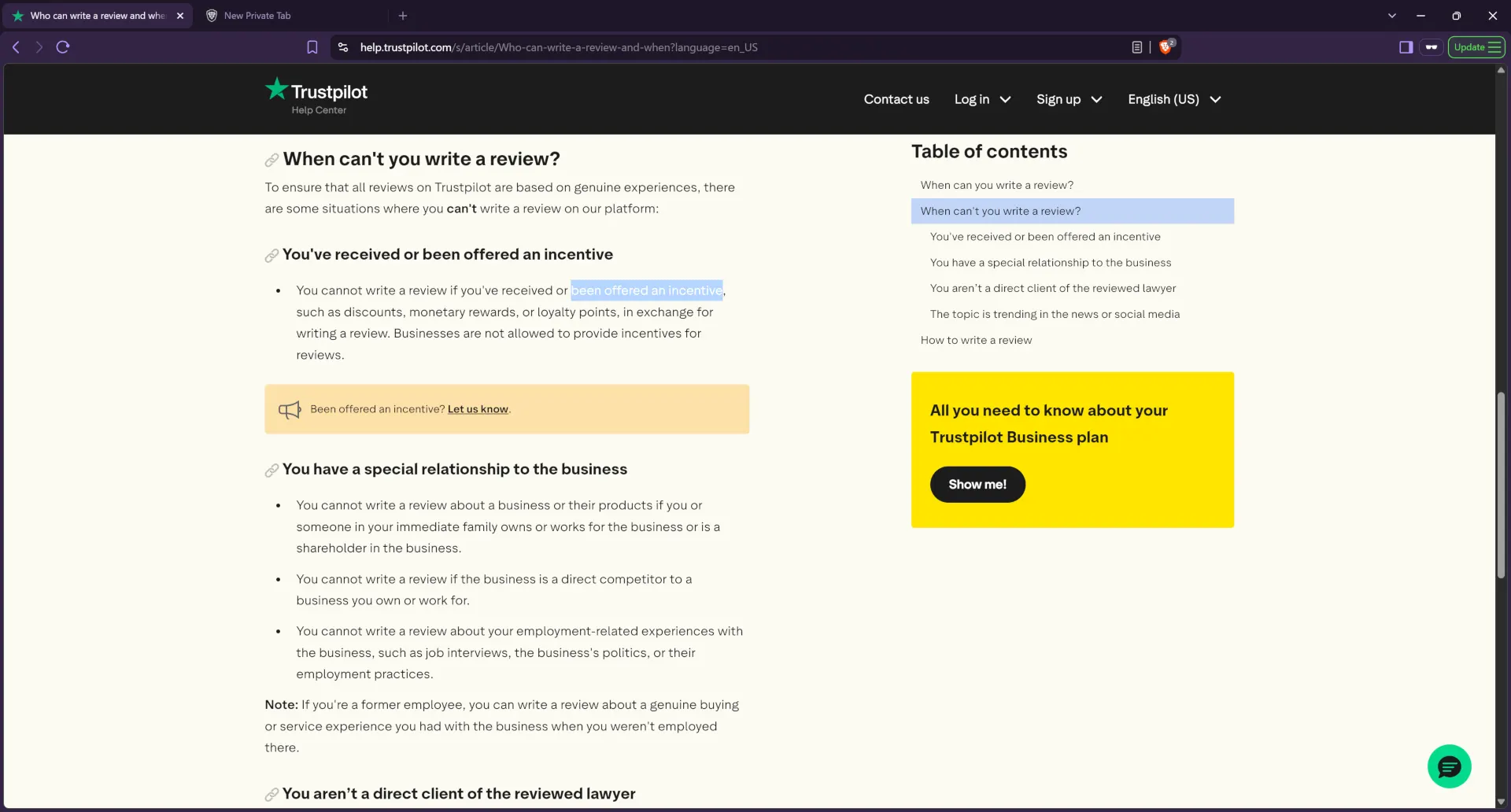Screen dimensions: 1511x812
Task: Go forward with browser forward arrow
Action: pyautogui.click(x=39, y=47)
